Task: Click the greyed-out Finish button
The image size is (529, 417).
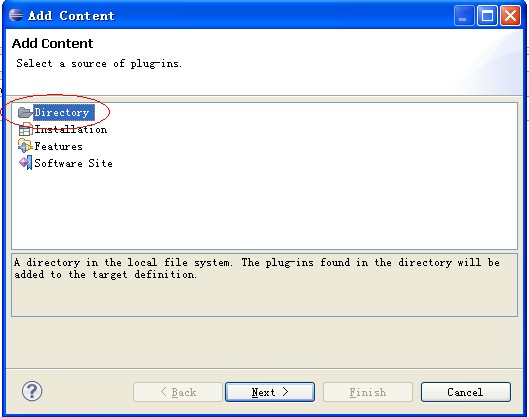Action: (368, 392)
